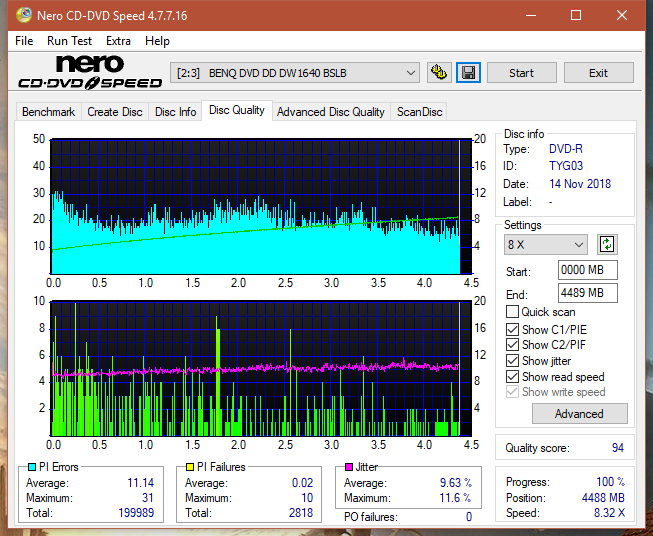The width and height of the screenshot is (653, 536).
Task: Click the magenta Jitter legend swatch
Action: pyautogui.click(x=349, y=467)
